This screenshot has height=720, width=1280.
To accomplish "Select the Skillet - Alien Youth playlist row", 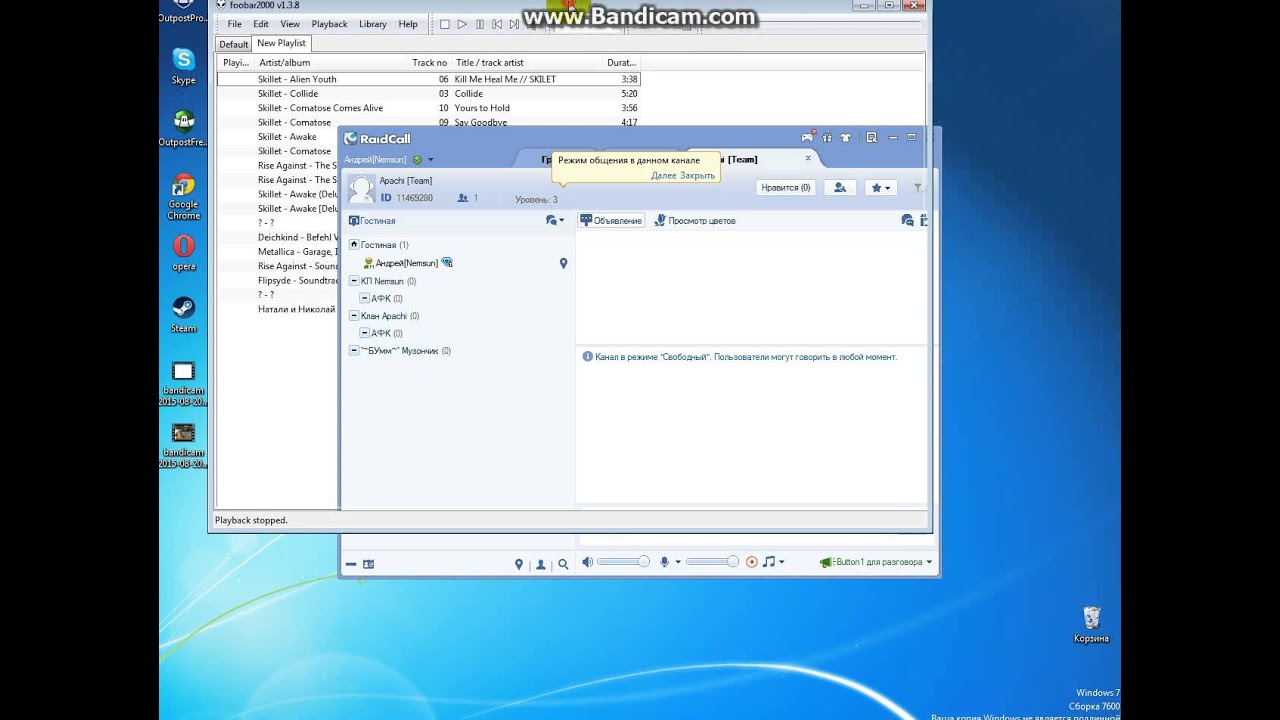I will click(x=428, y=79).
